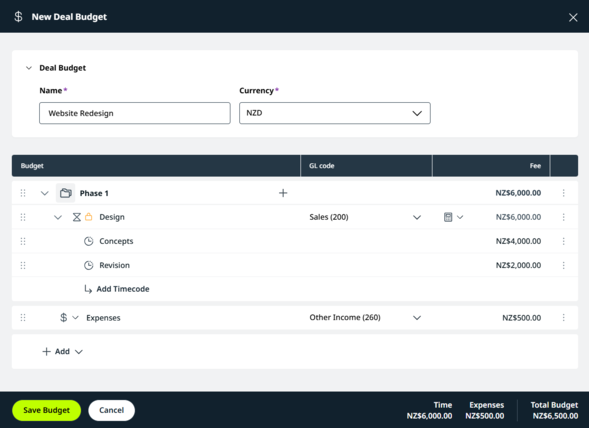Grab the drag handle of Design row
Screen dimensions: 589x428
point(23,217)
